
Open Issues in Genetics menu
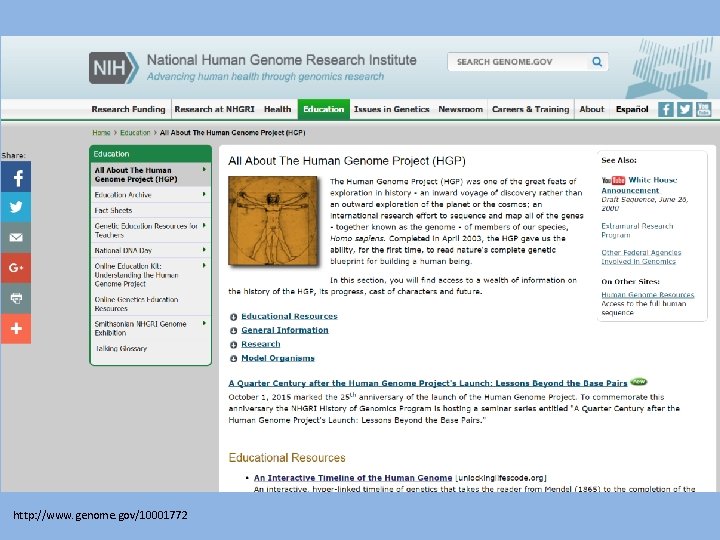click(391, 109)
